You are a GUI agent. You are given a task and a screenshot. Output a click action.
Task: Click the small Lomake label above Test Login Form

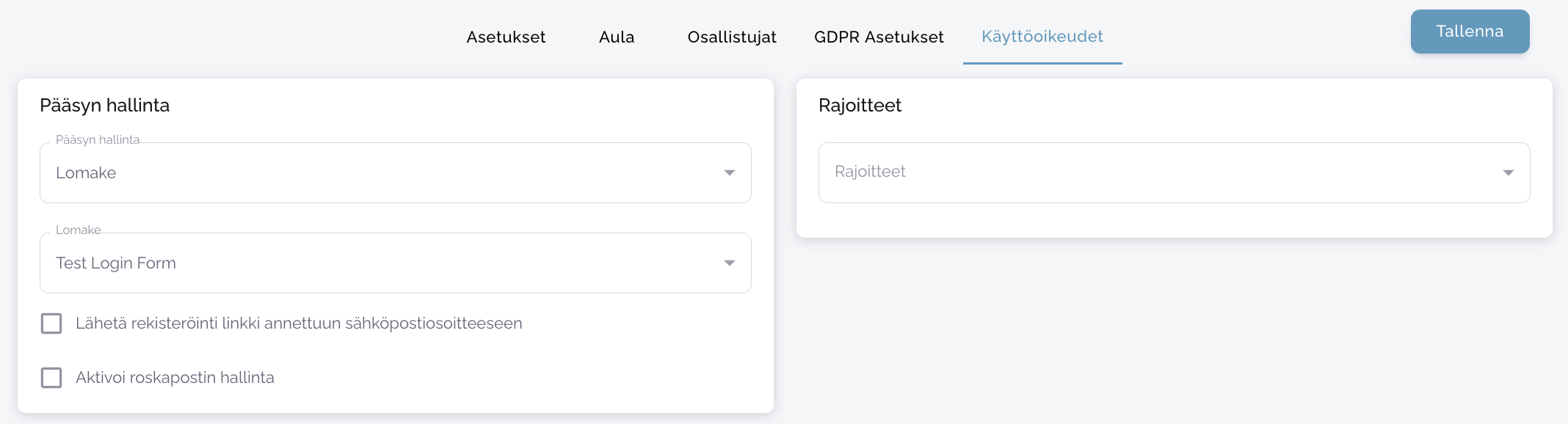[x=79, y=230]
